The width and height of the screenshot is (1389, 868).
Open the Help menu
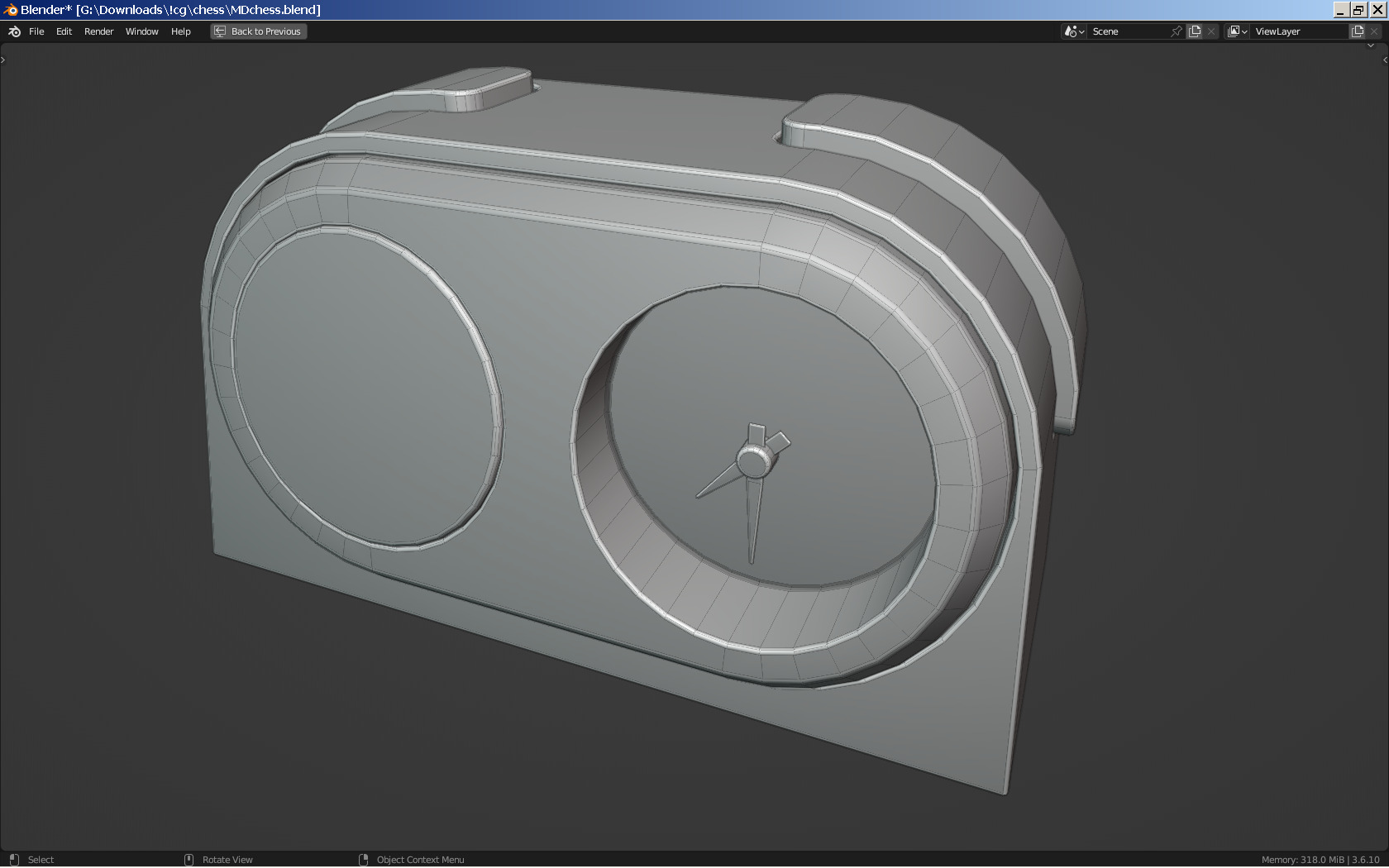(x=181, y=31)
